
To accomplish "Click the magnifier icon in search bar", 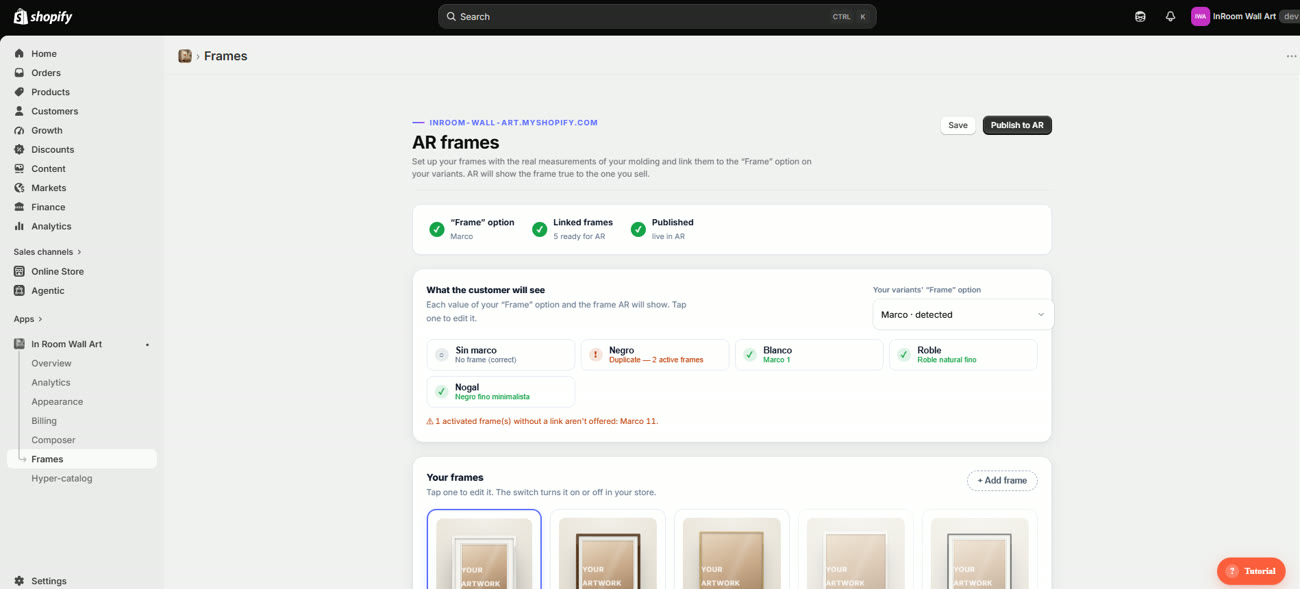I will click(x=451, y=16).
